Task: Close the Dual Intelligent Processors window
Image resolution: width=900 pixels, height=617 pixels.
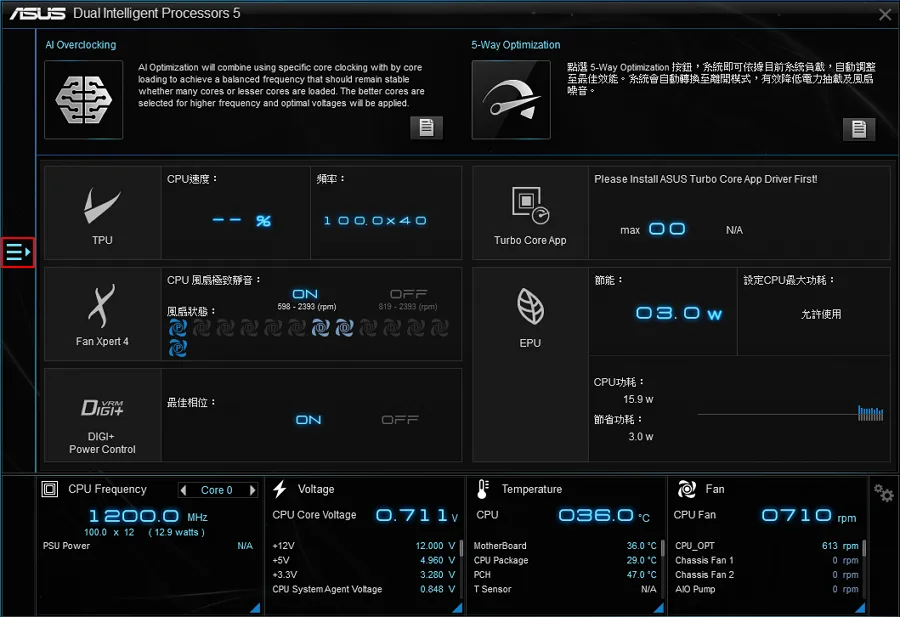Action: (884, 14)
